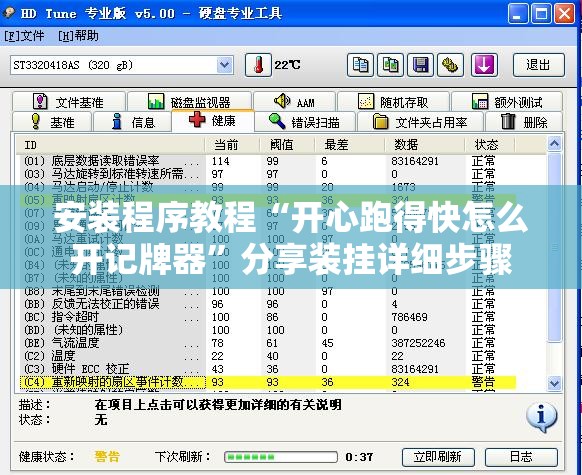Open the drive selection dropdown ST3320418AS
The image size is (582, 475).
tap(122, 65)
